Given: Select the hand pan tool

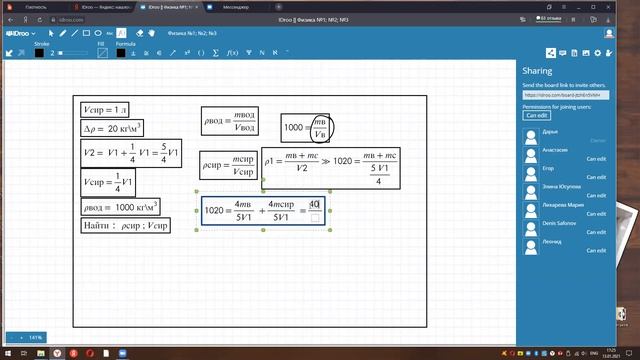Looking at the screenshot, I should [151, 33].
